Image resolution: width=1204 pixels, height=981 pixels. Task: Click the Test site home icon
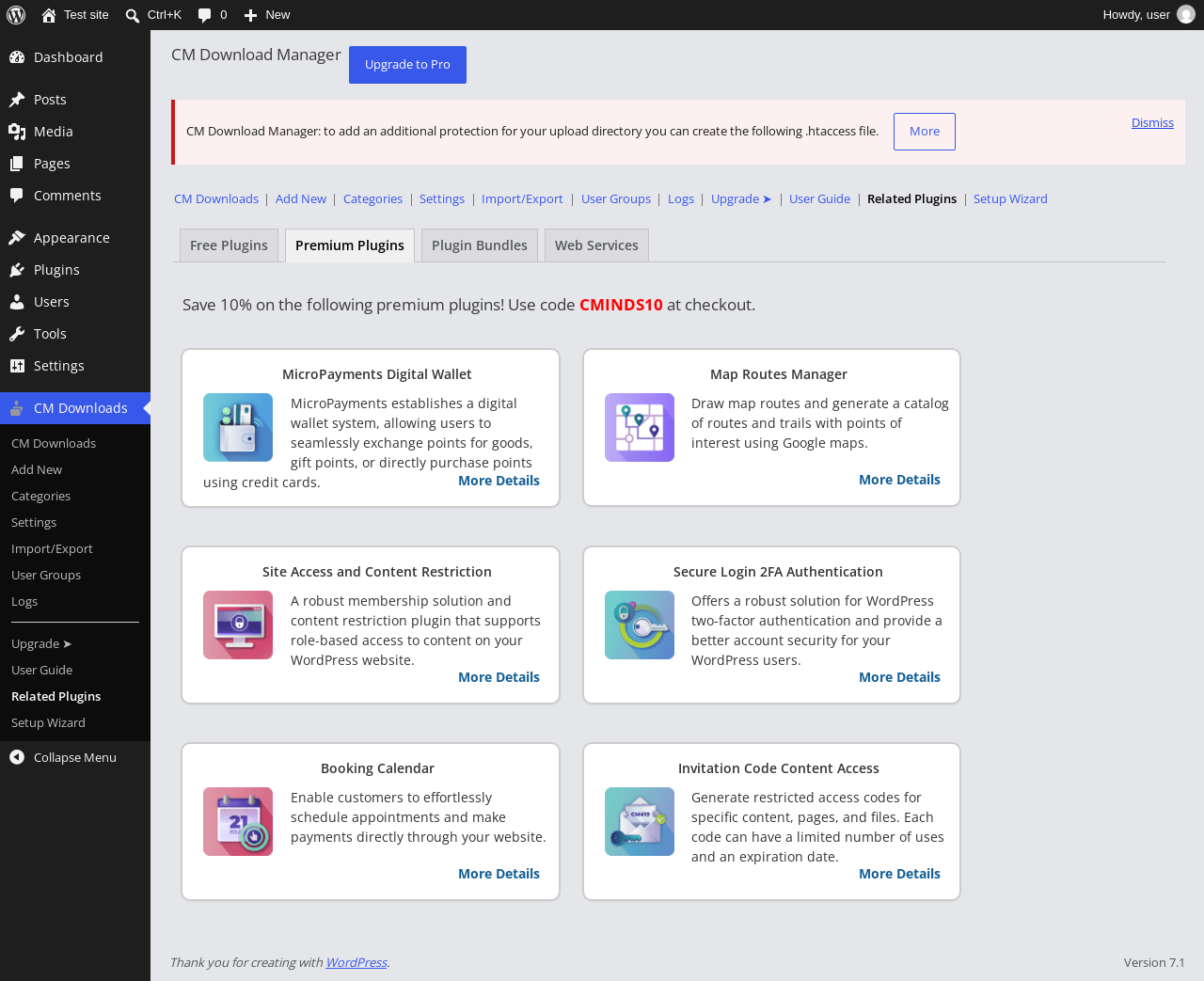(x=49, y=15)
